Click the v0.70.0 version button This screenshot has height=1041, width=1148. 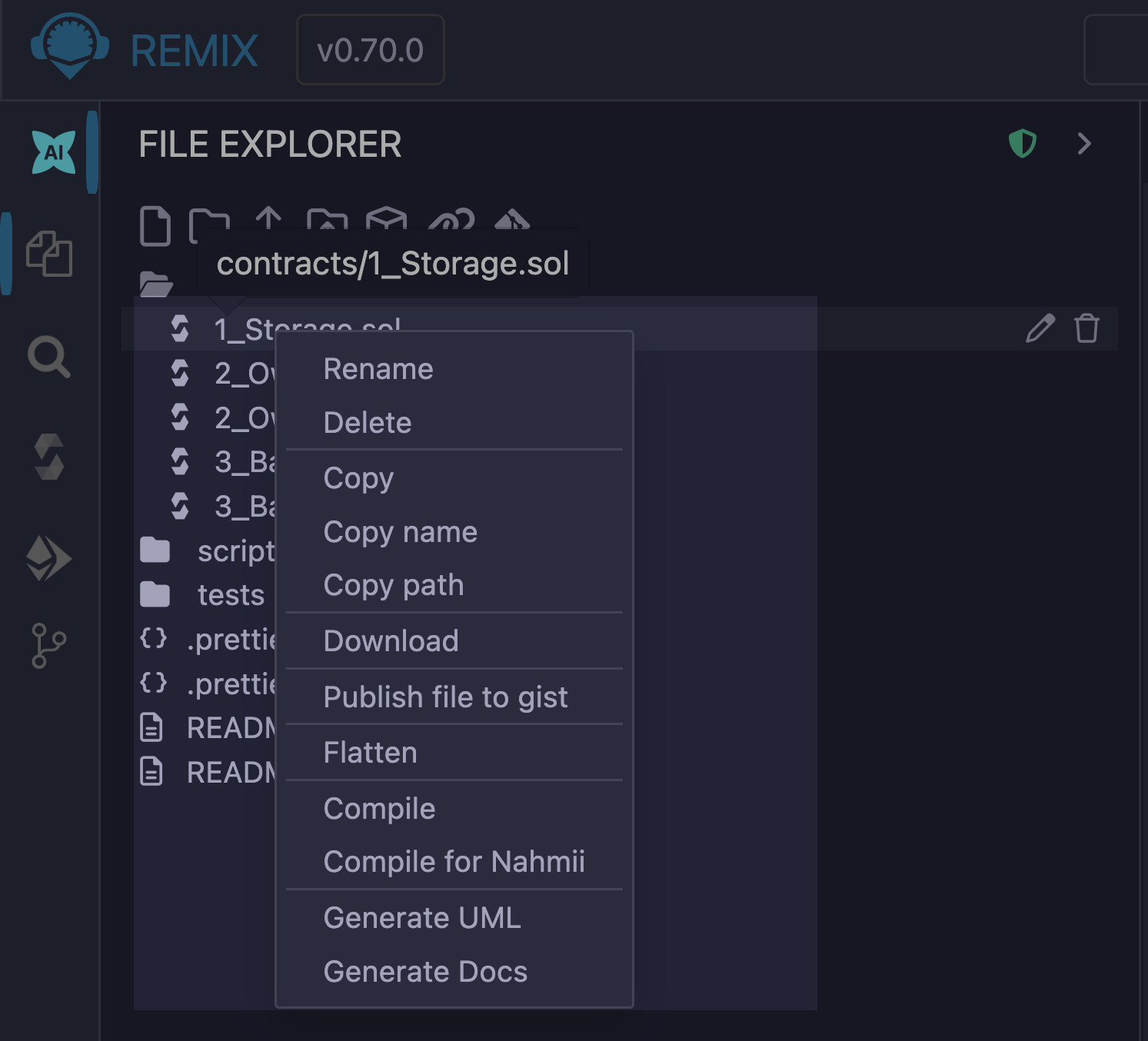371,50
